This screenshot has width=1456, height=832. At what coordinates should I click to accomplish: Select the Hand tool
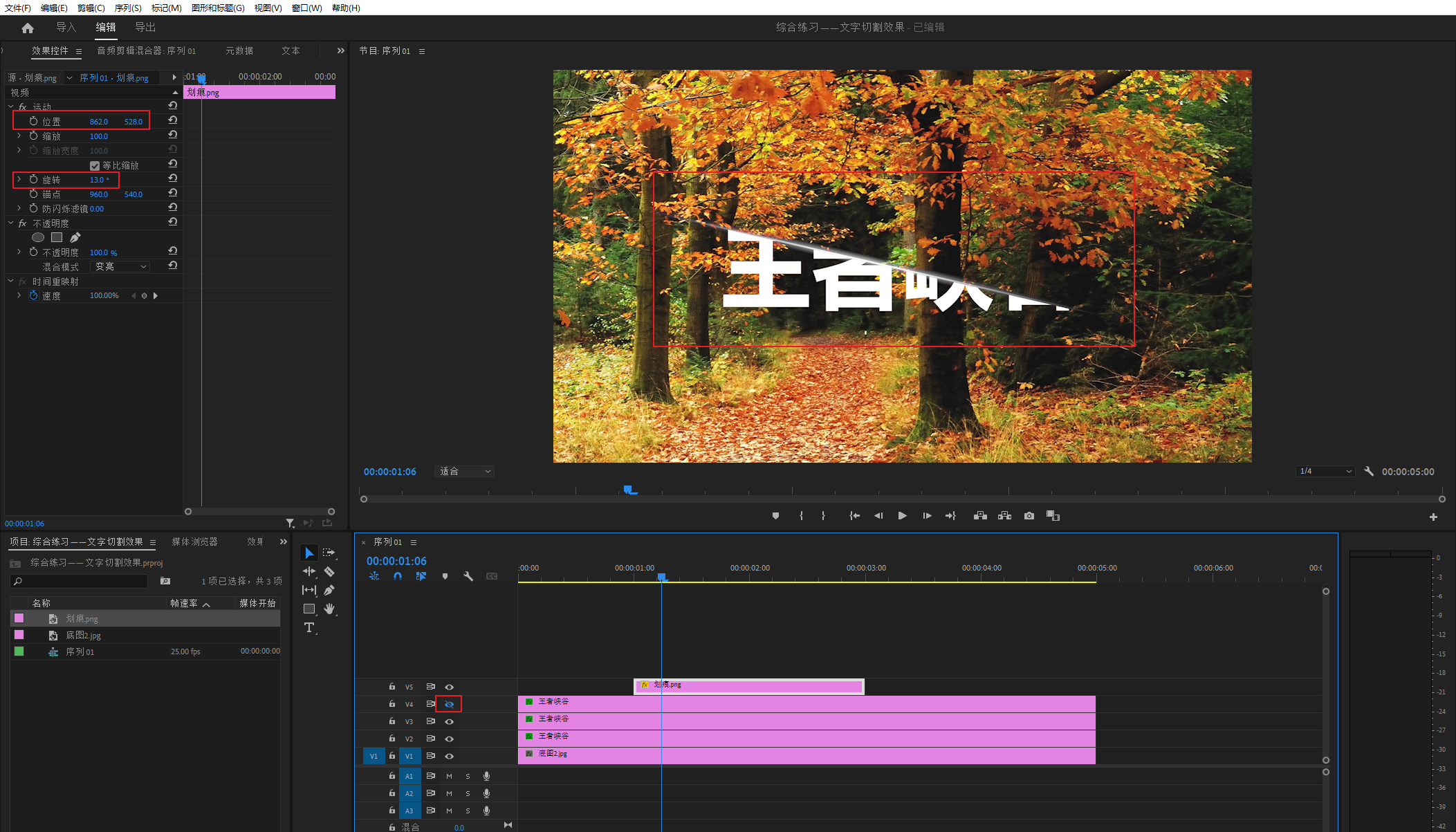(329, 609)
